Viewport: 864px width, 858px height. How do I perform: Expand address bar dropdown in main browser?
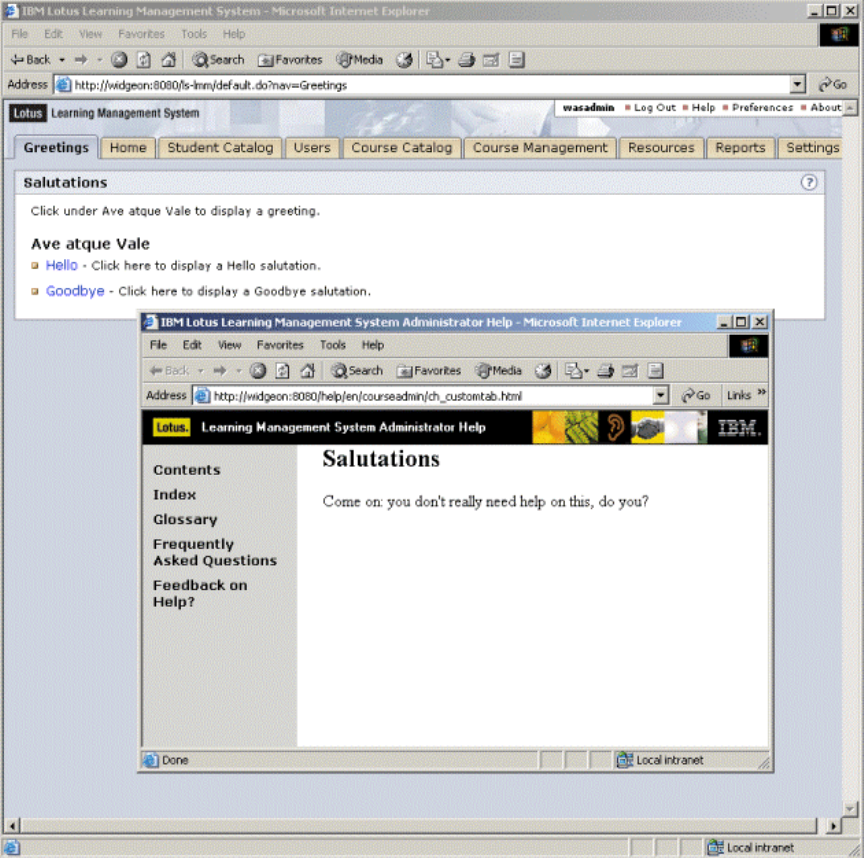click(x=797, y=85)
